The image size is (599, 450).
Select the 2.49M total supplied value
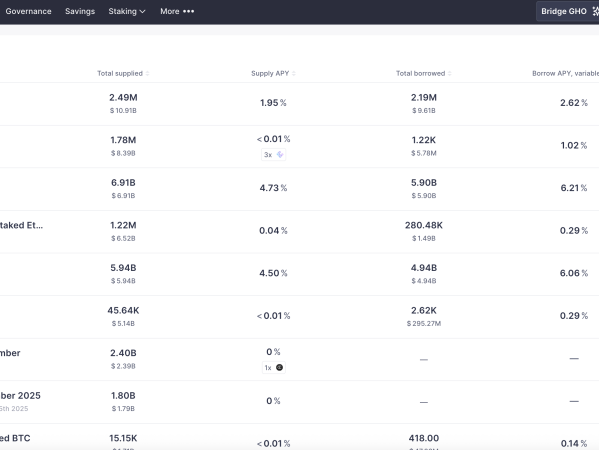pyautogui.click(x=123, y=98)
